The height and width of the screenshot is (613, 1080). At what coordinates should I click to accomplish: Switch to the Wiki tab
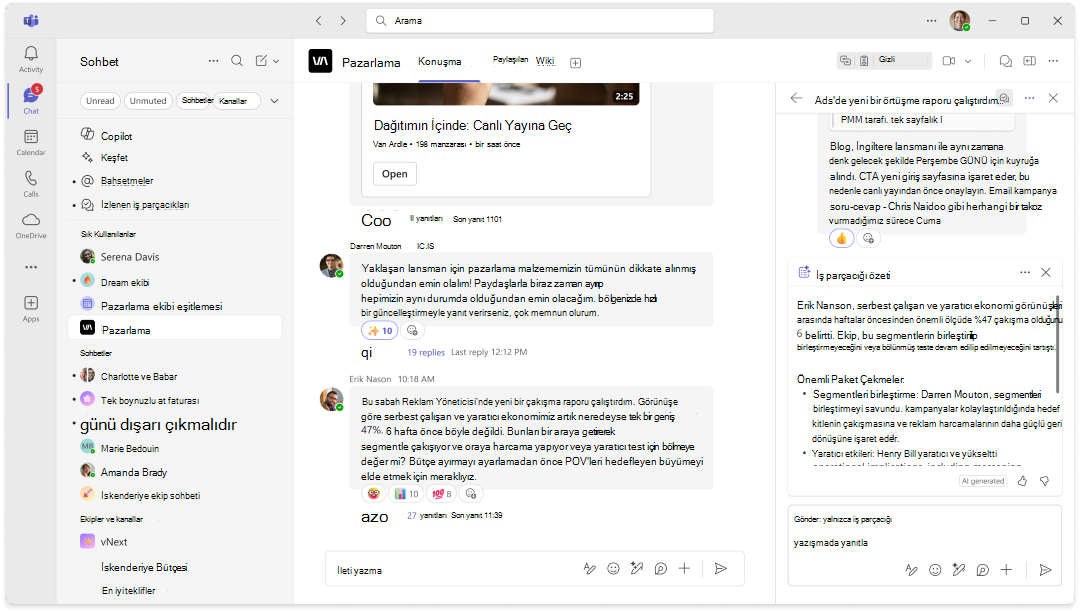(x=546, y=61)
